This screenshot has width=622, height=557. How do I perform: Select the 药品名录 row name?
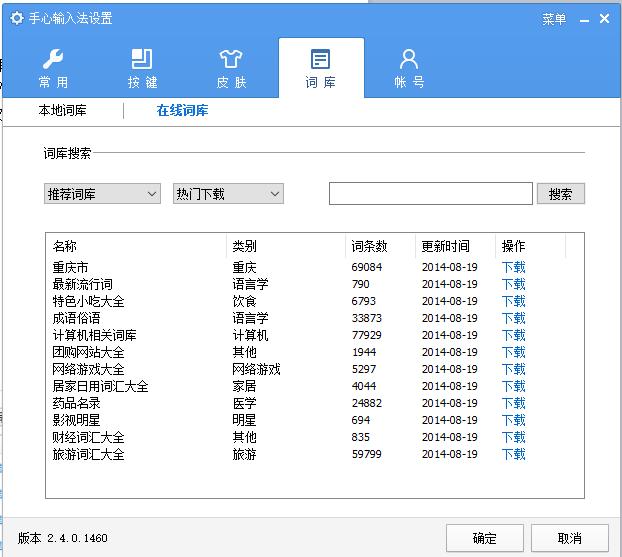(76, 403)
